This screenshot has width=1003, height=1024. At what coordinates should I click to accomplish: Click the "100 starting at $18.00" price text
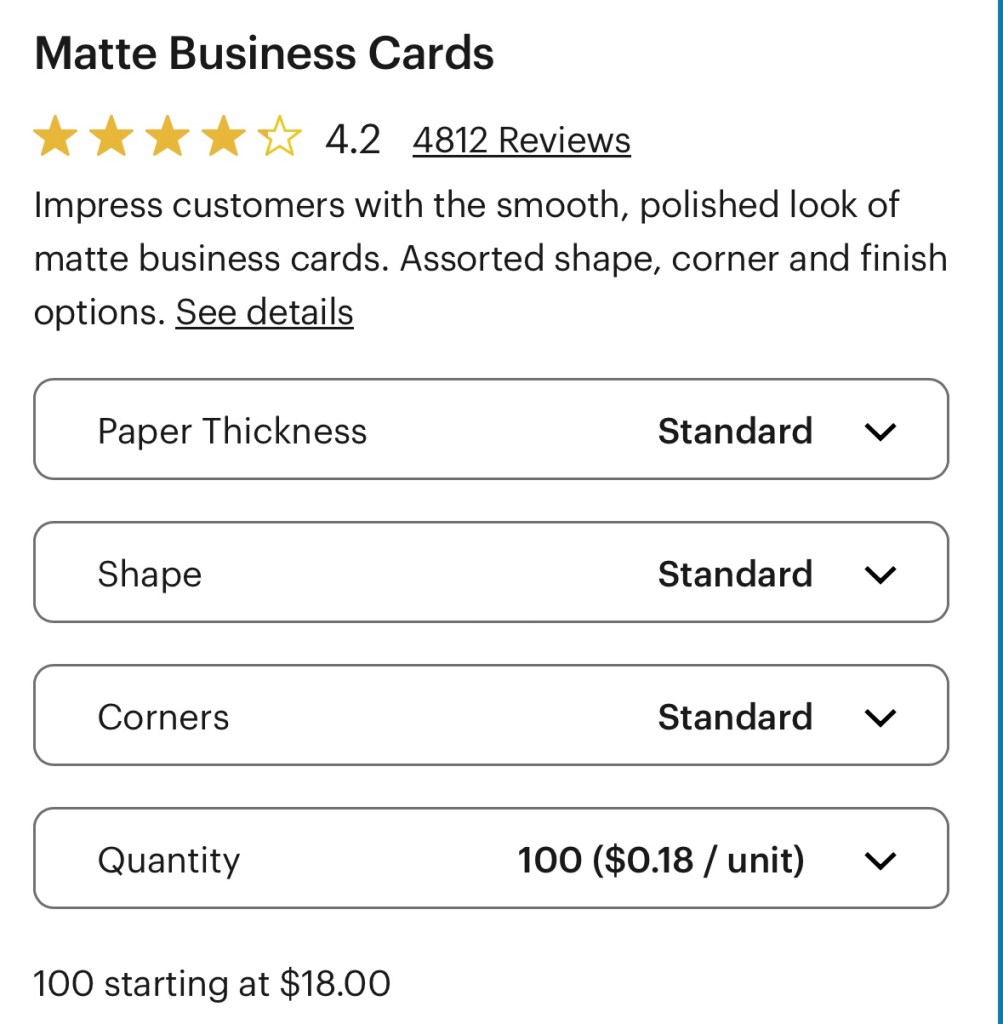point(212,984)
